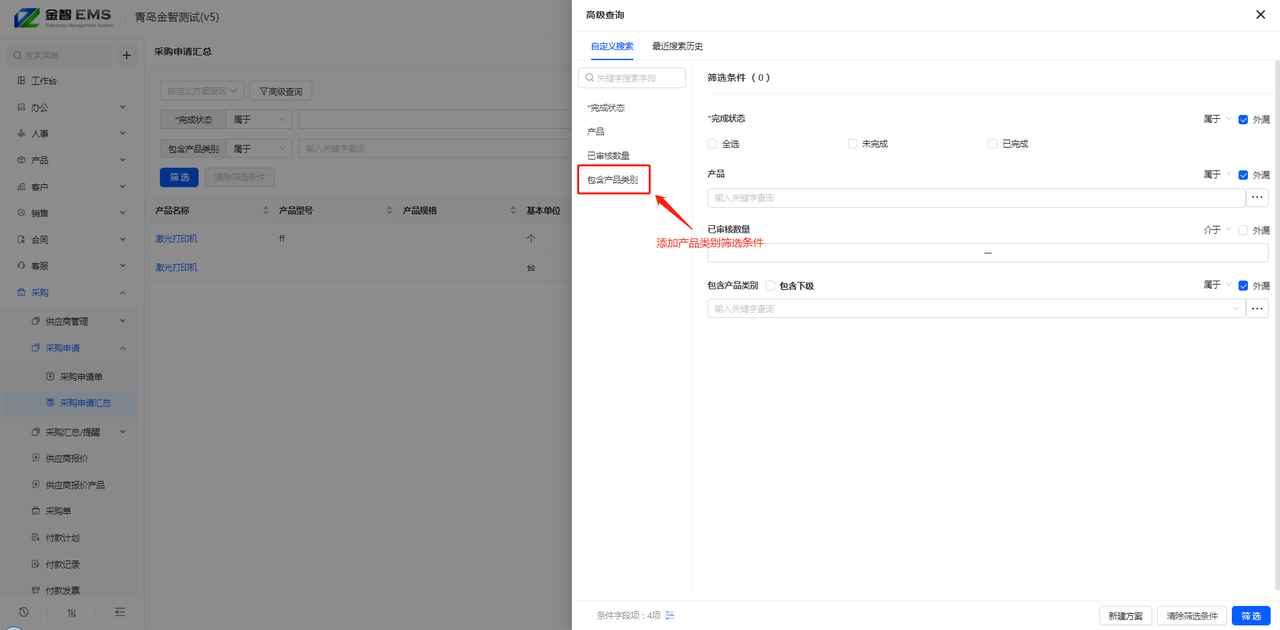Check the 全选 checkbox under 完成状态
This screenshot has height=630, width=1280.
coord(712,144)
